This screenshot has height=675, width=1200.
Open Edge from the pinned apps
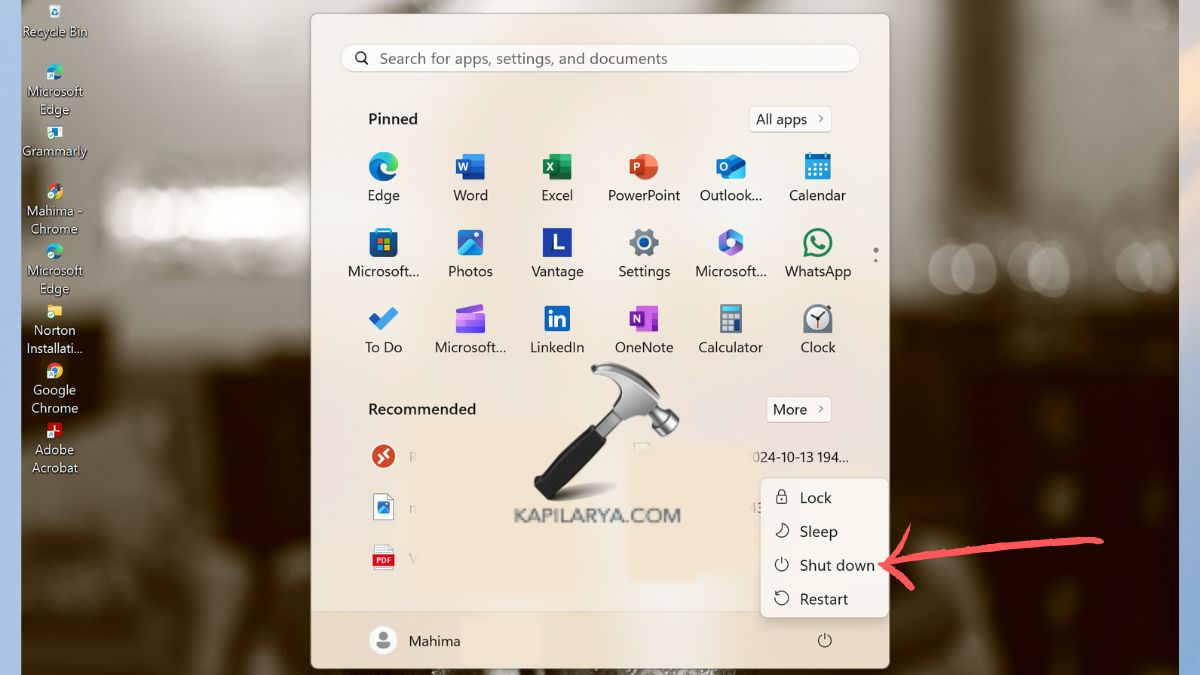click(383, 177)
